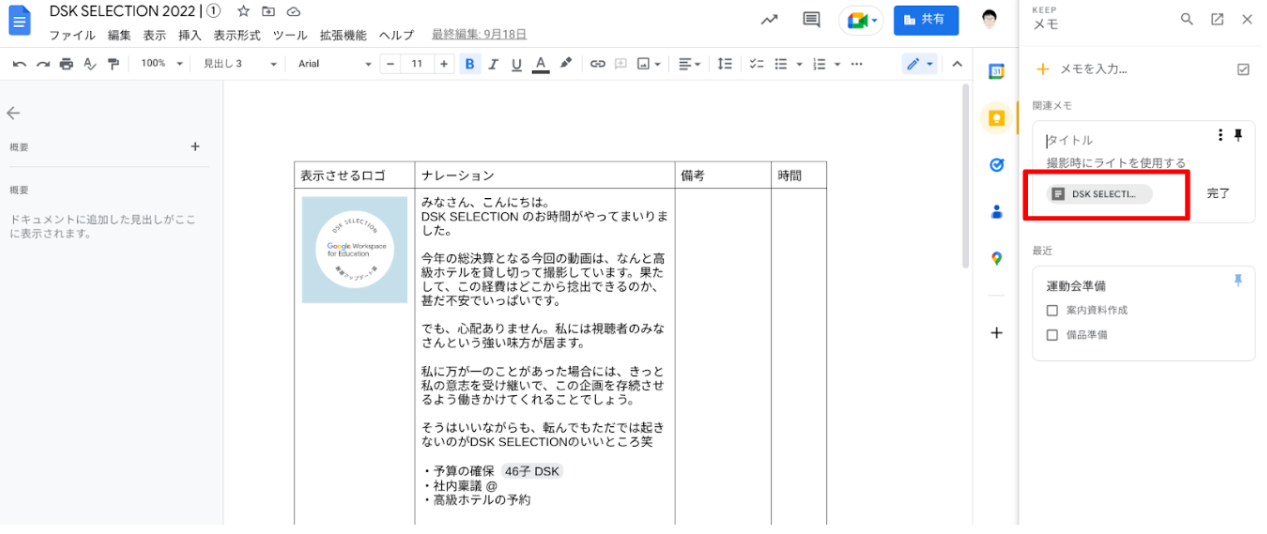Redo the last action

(42, 64)
